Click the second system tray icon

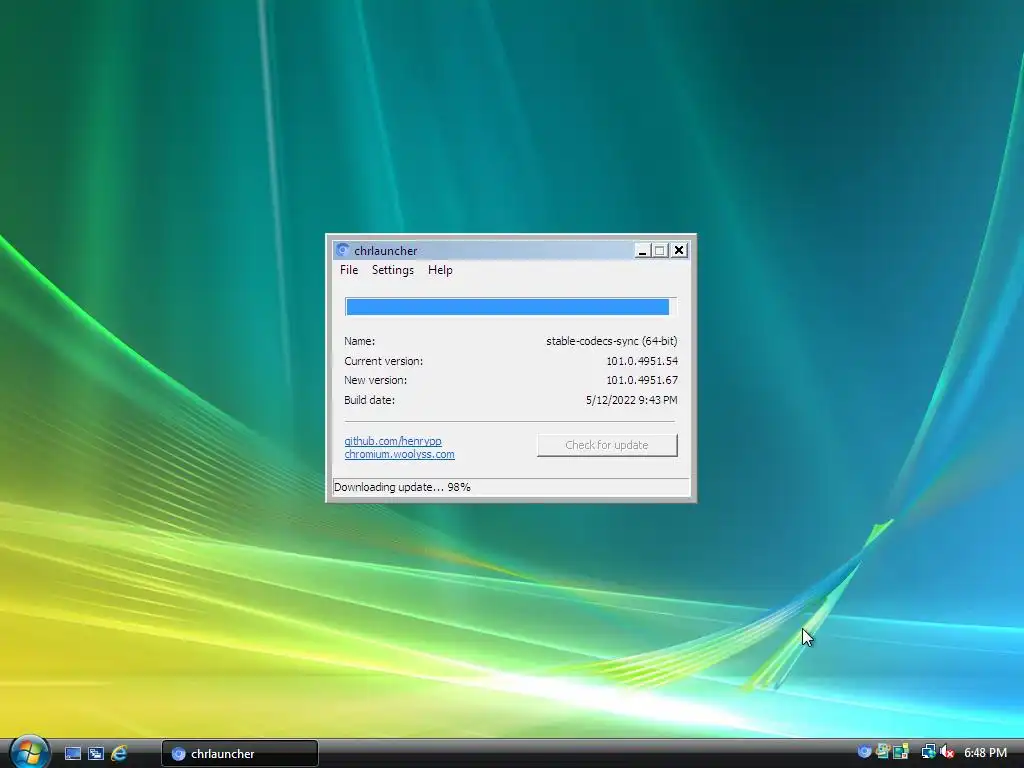883,752
